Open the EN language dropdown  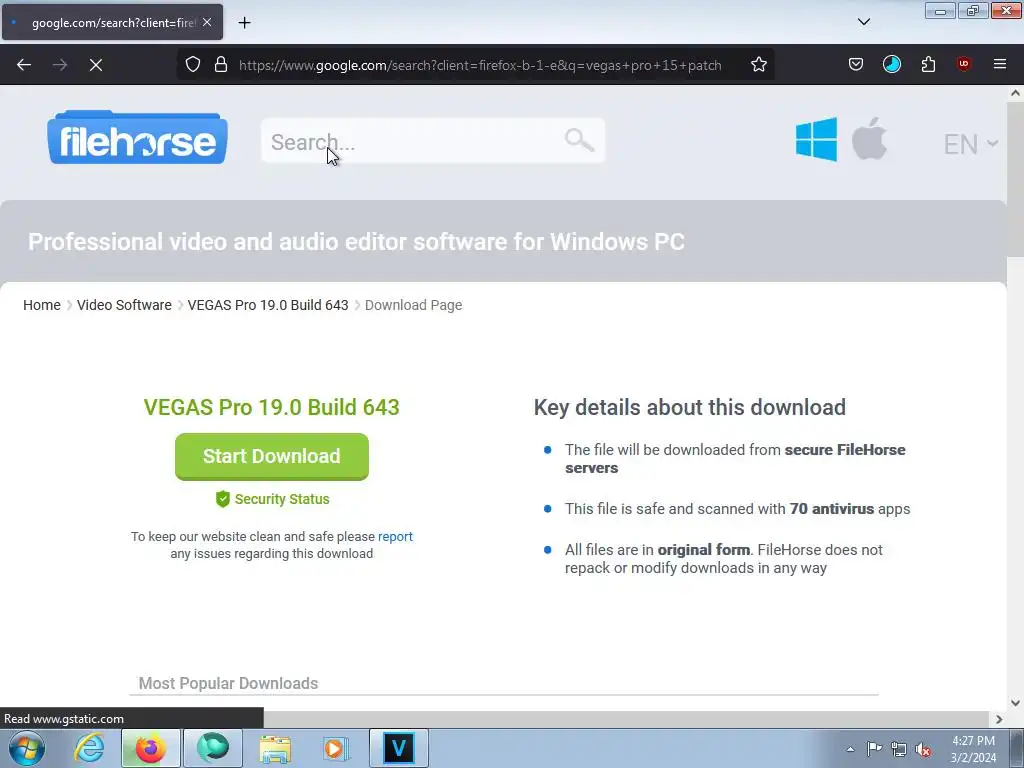[970, 144]
